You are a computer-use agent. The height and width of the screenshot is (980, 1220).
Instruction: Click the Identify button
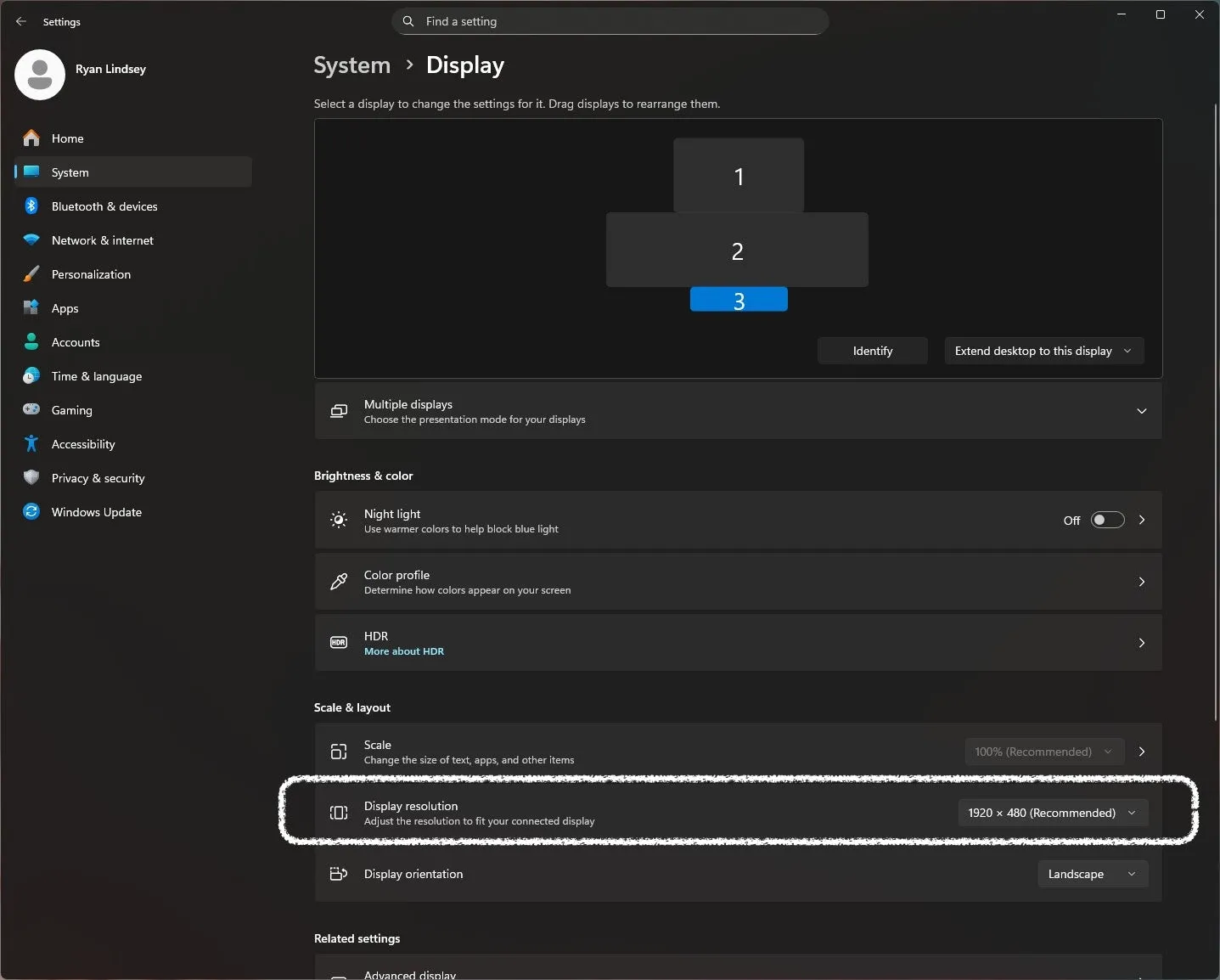[x=873, y=351]
